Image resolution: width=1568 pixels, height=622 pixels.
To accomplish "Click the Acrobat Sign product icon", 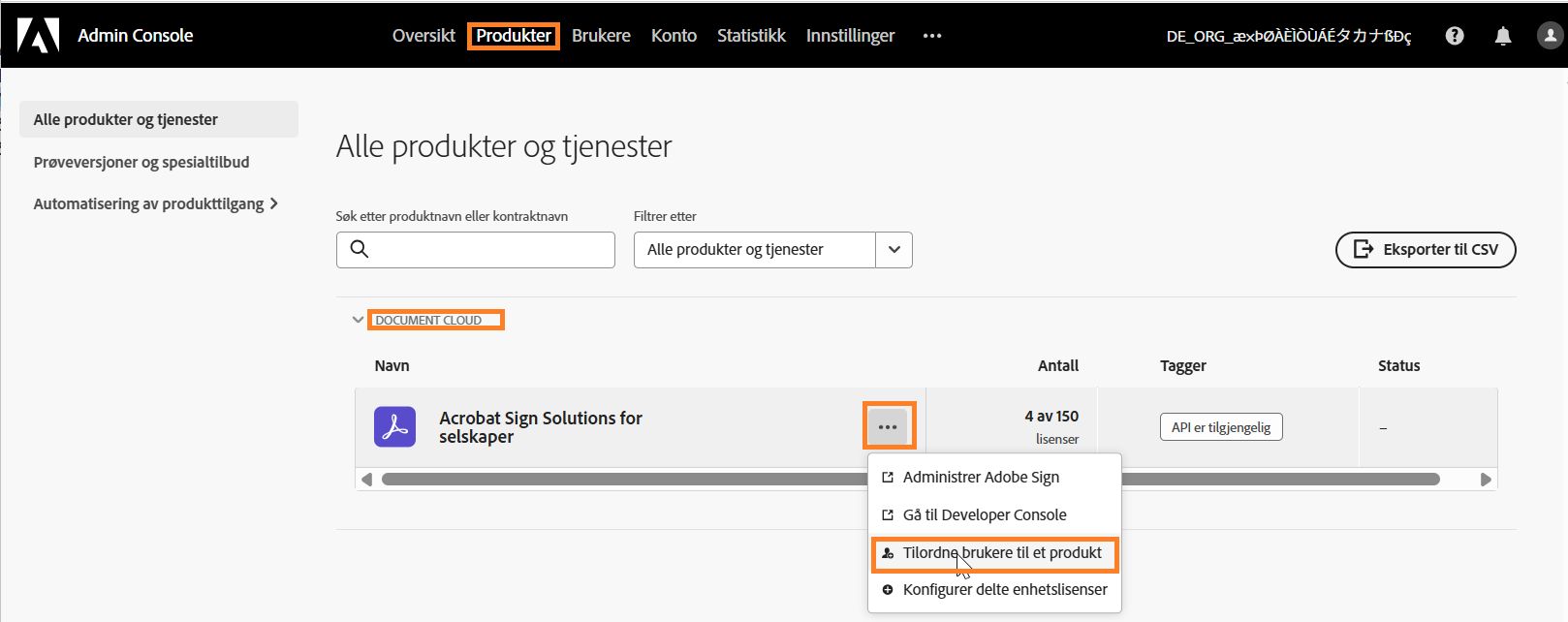I will click(x=394, y=426).
